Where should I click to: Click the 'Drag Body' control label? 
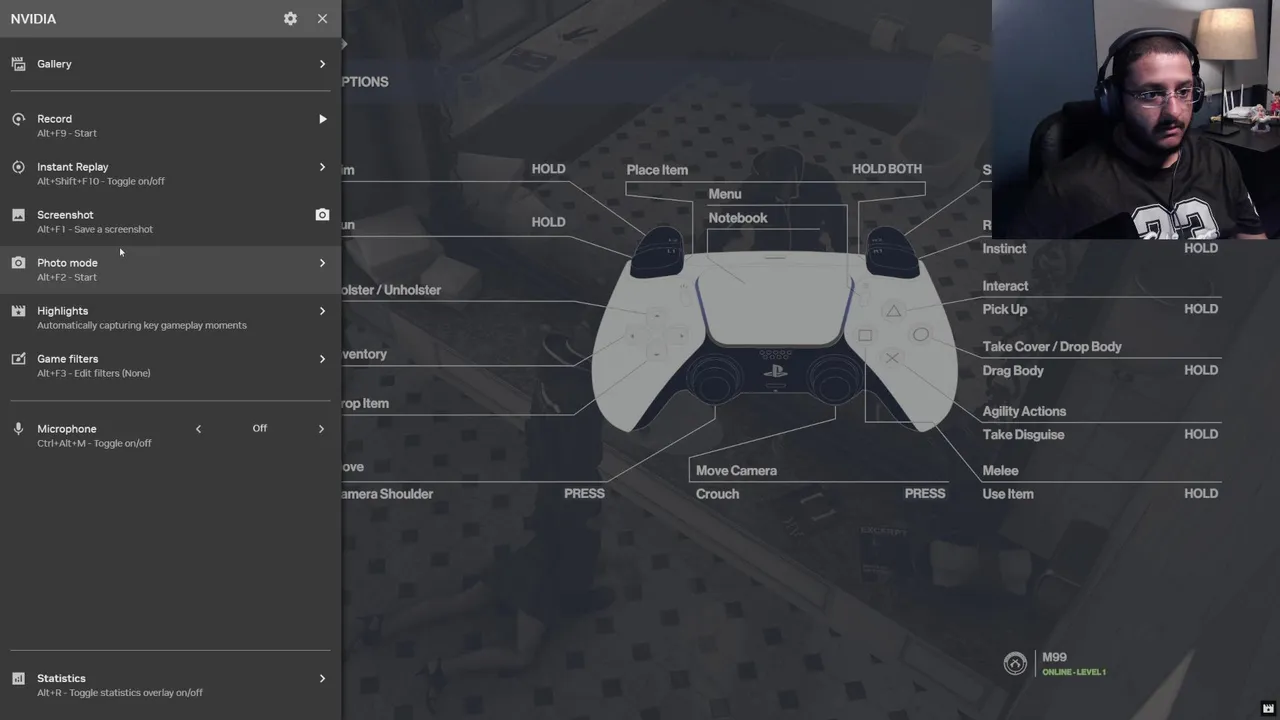[1013, 371]
